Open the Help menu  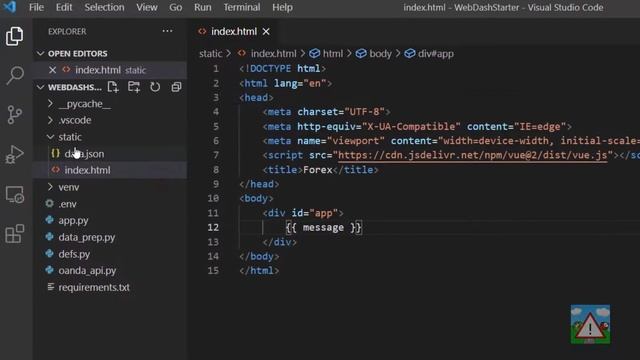282,7
